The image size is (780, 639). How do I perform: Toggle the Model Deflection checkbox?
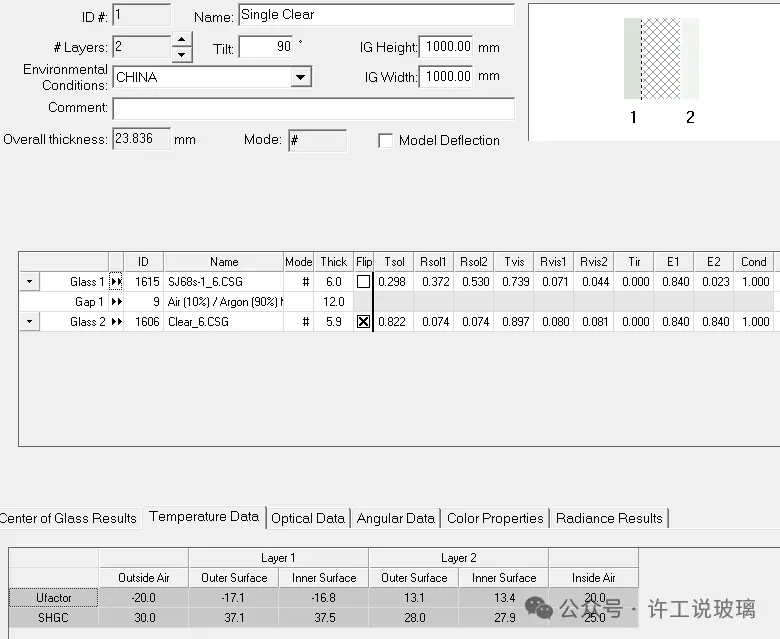[x=386, y=141]
